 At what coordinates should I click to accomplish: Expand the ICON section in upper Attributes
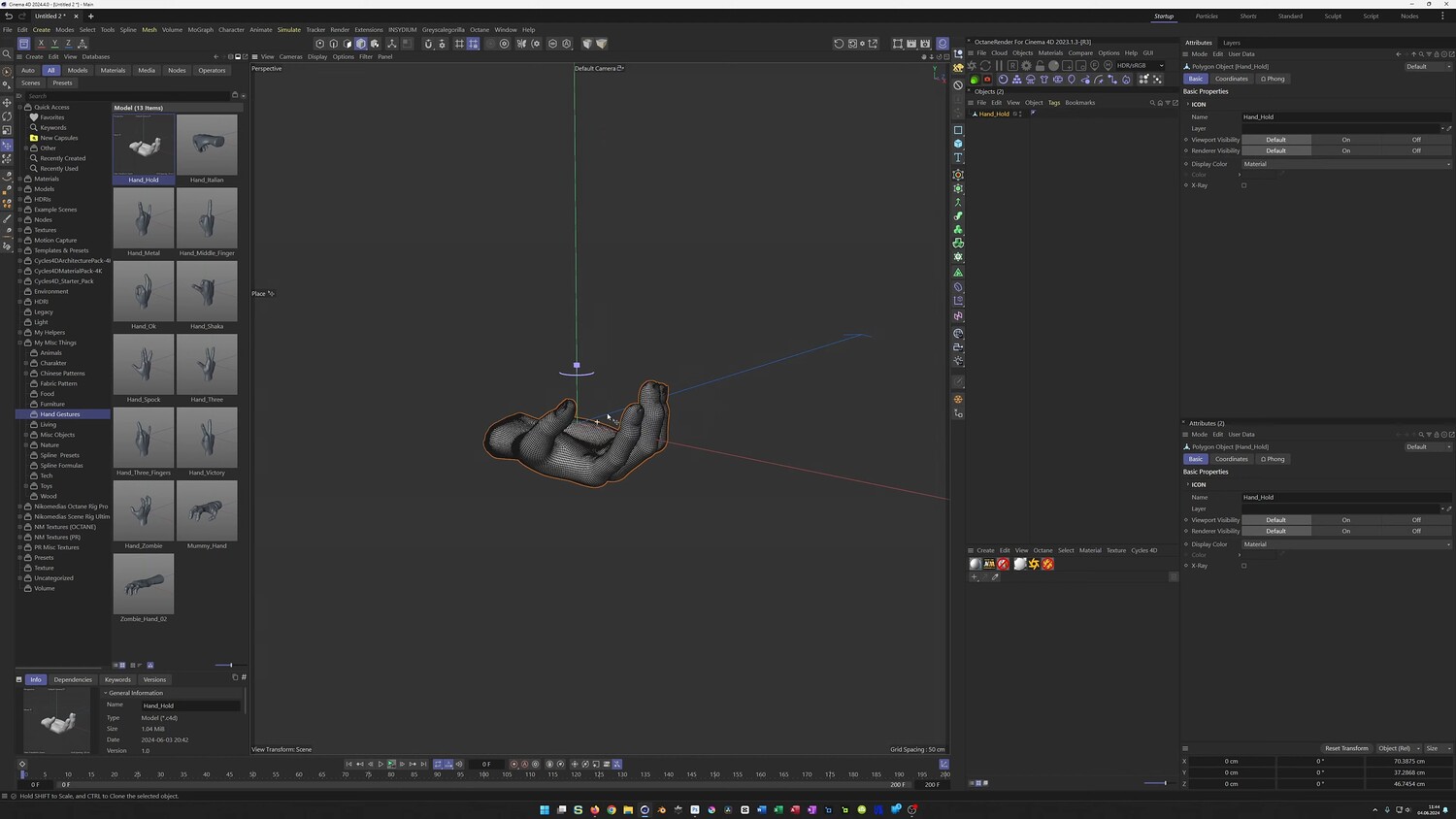pyautogui.click(x=1187, y=104)
